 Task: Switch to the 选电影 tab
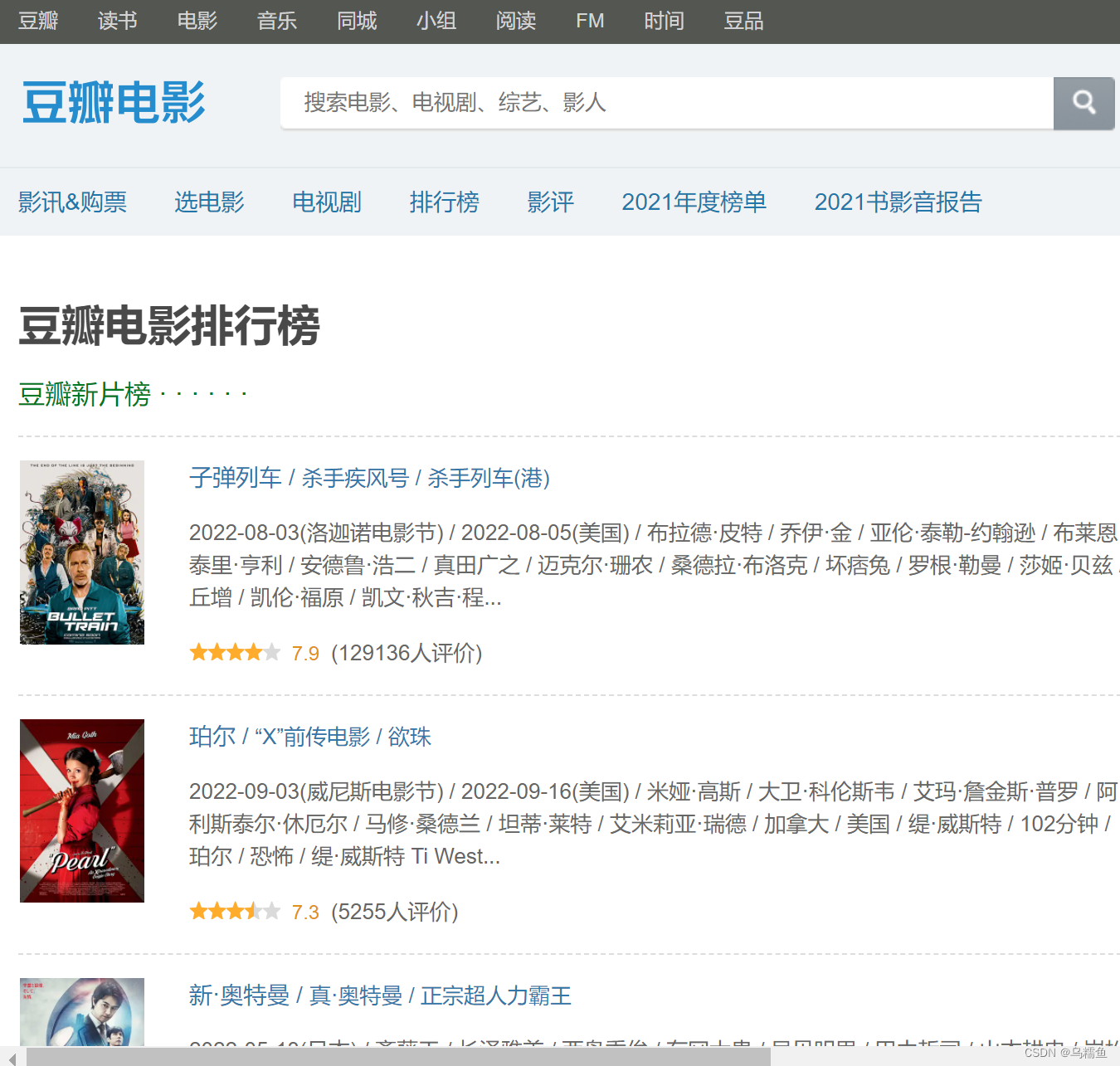209,202
